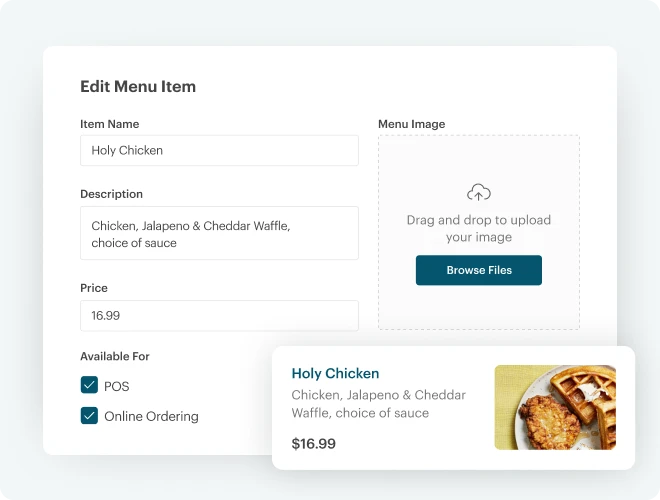Click the Menu Image label
Viewport: 660px width, 500px height.
[411, 124]
